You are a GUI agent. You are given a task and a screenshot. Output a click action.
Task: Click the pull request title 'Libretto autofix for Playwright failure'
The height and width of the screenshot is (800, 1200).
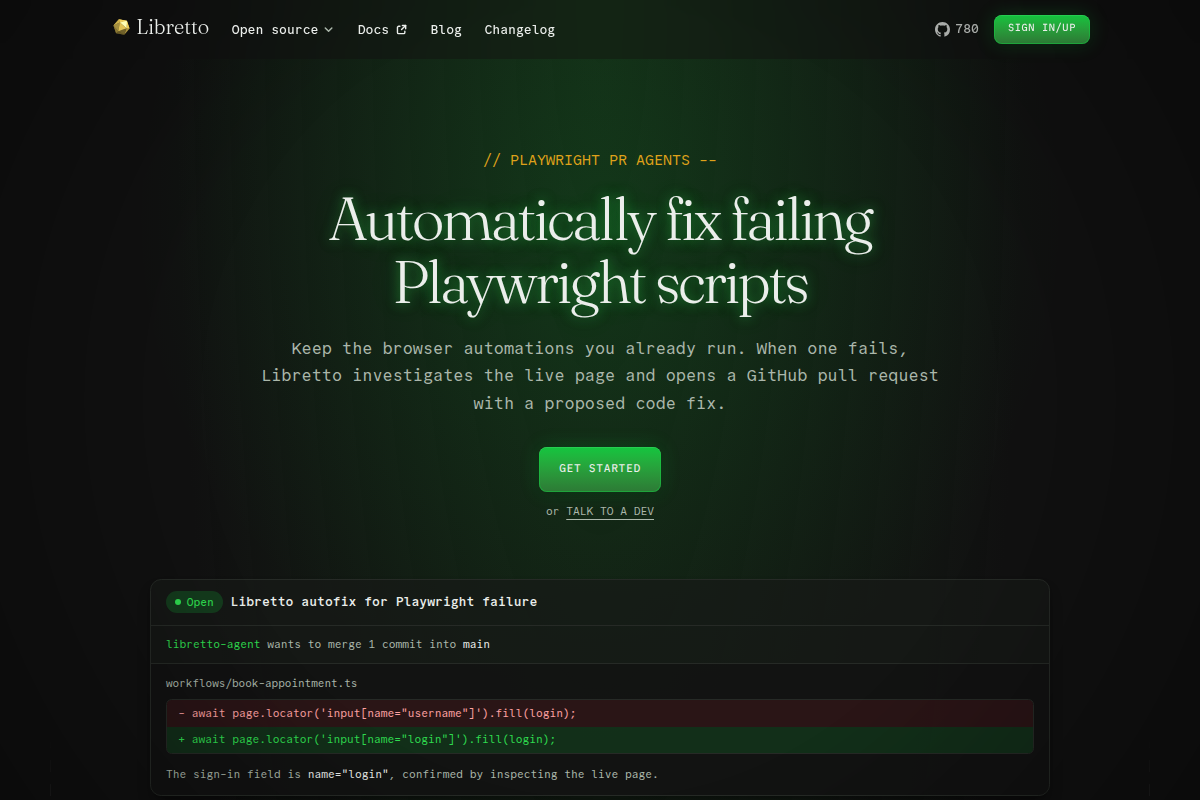[383, 602]
